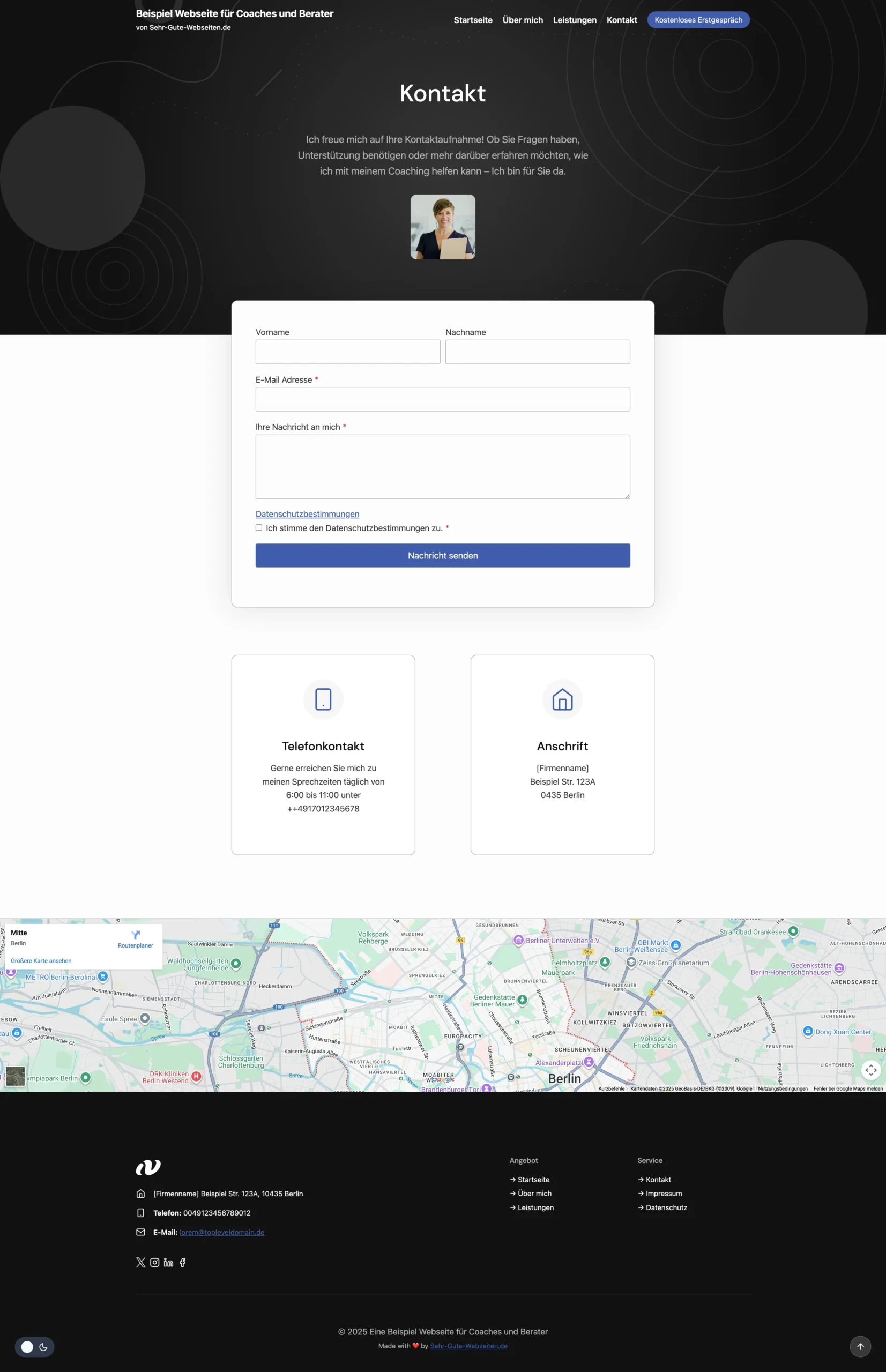Click the Kostenloses Erstgespräch button
Viewport: 886px width, 1372px height.
pyautogui.click(x=698, y=20)
